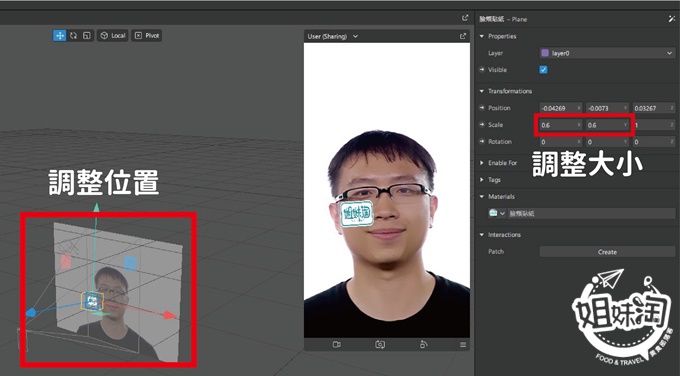Open the material type icon dropdown

[497, 213]
